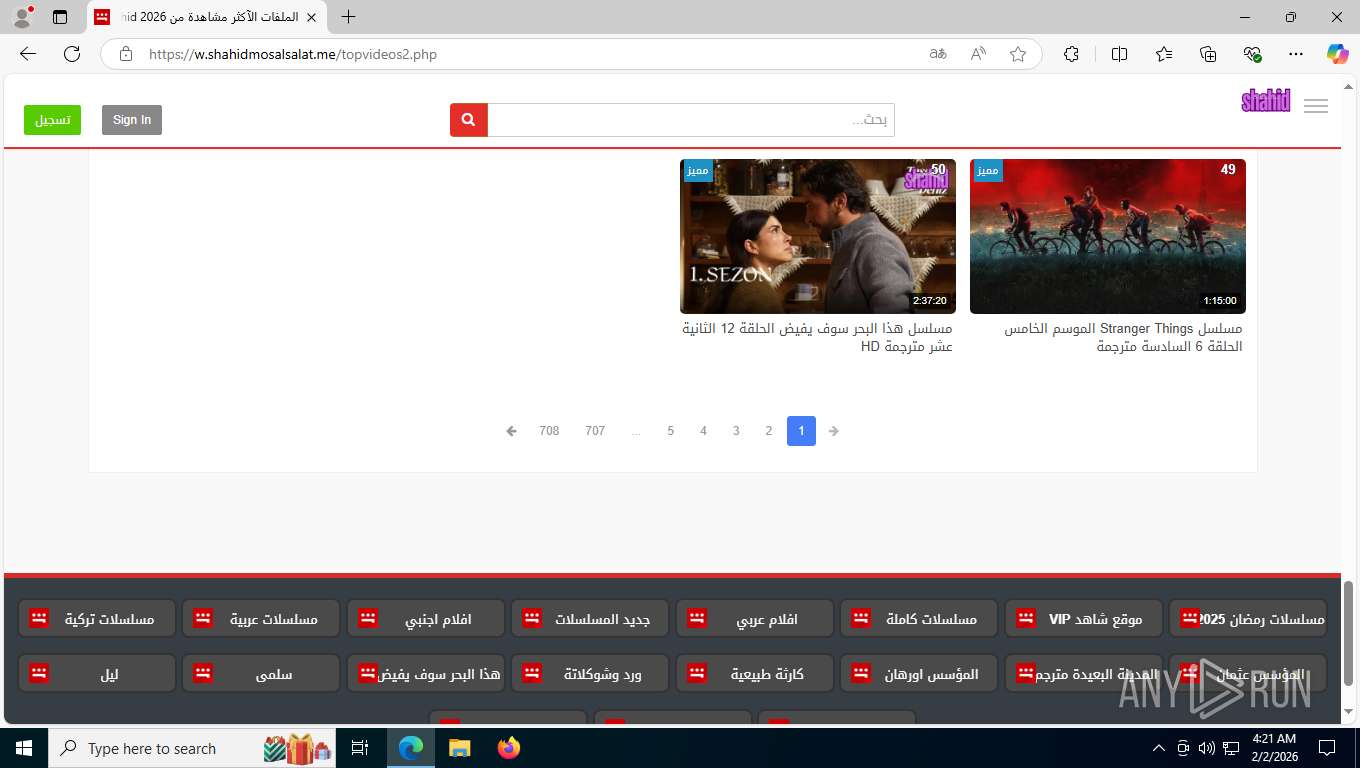This screenshot has width=1360, height=768.
Task: Open the مسلسلات رمضان 2025 button
Action: point(1248,618)
